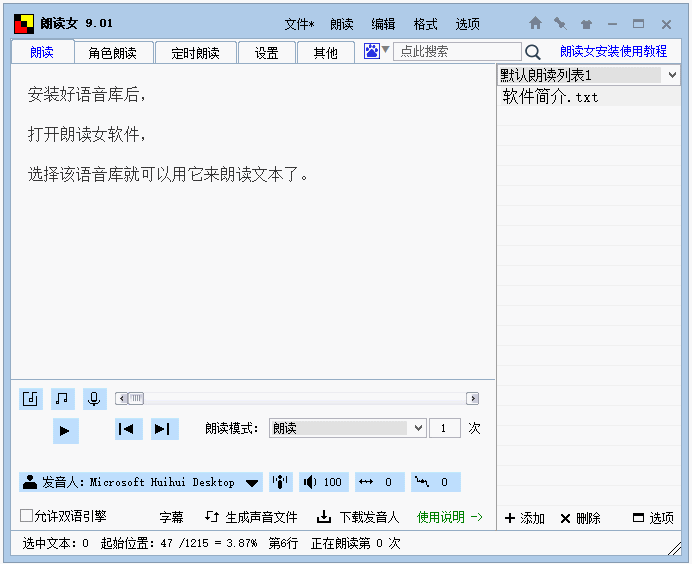Switch to the 定时朗读 tab
The width and height of the screenshot is (692, 564).
pos(196,53)
